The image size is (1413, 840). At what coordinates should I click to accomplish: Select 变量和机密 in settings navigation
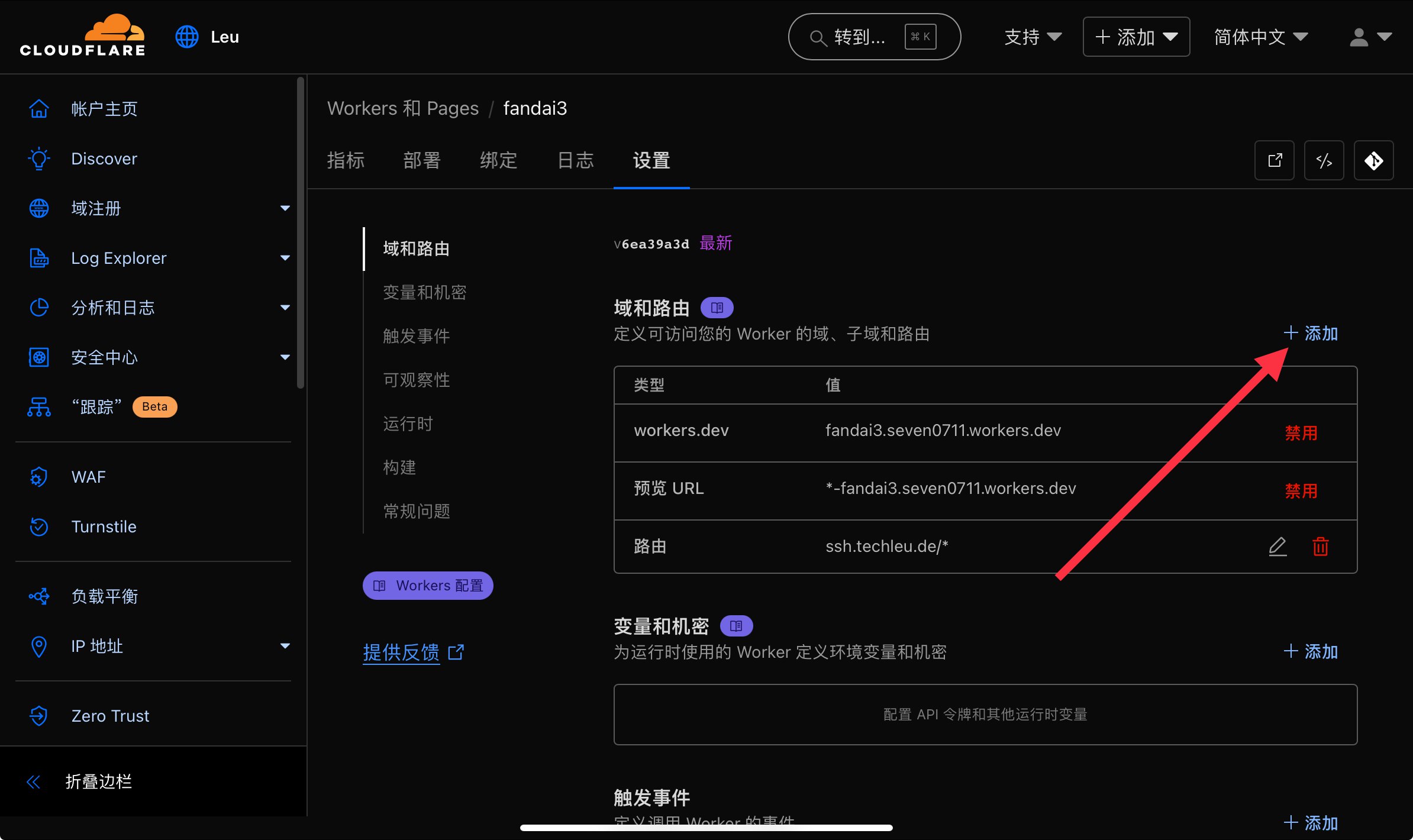tap(425, 292)
